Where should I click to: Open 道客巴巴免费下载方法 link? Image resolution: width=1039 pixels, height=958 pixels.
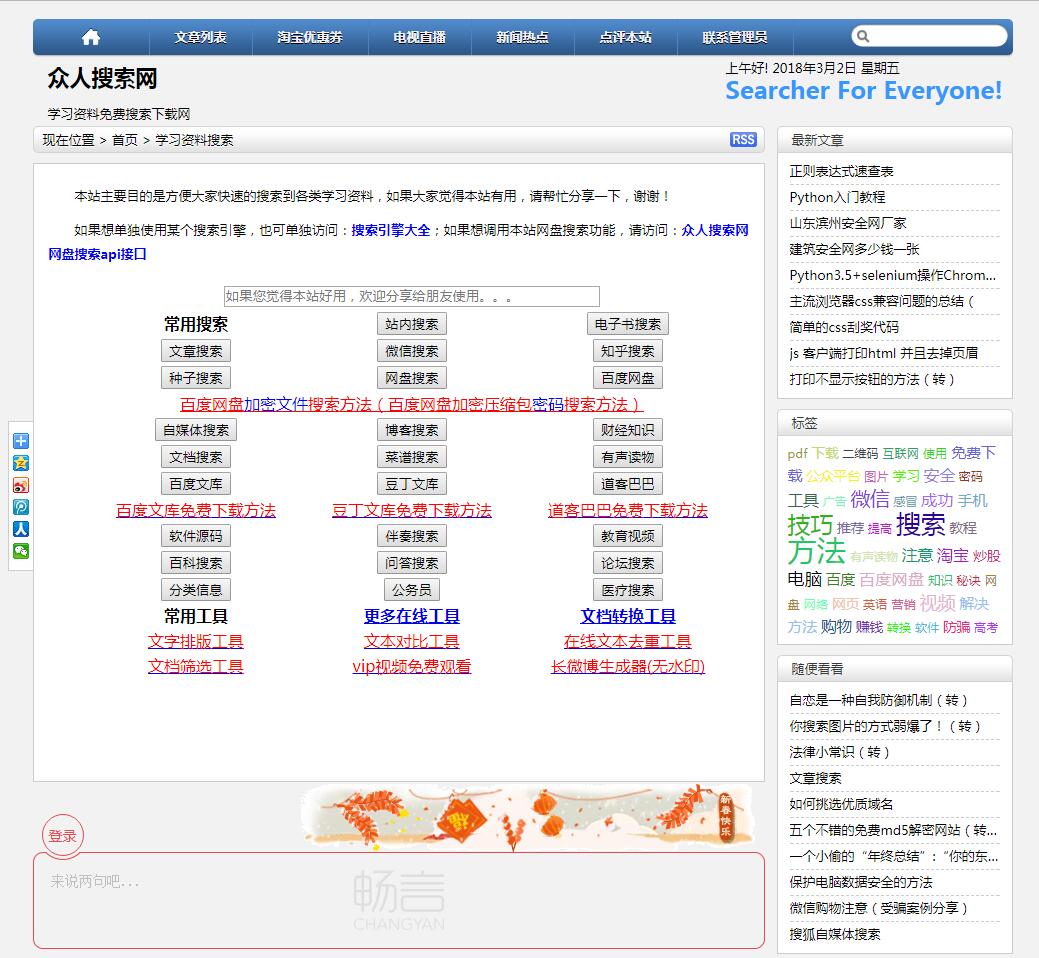[x=628, y=510]
